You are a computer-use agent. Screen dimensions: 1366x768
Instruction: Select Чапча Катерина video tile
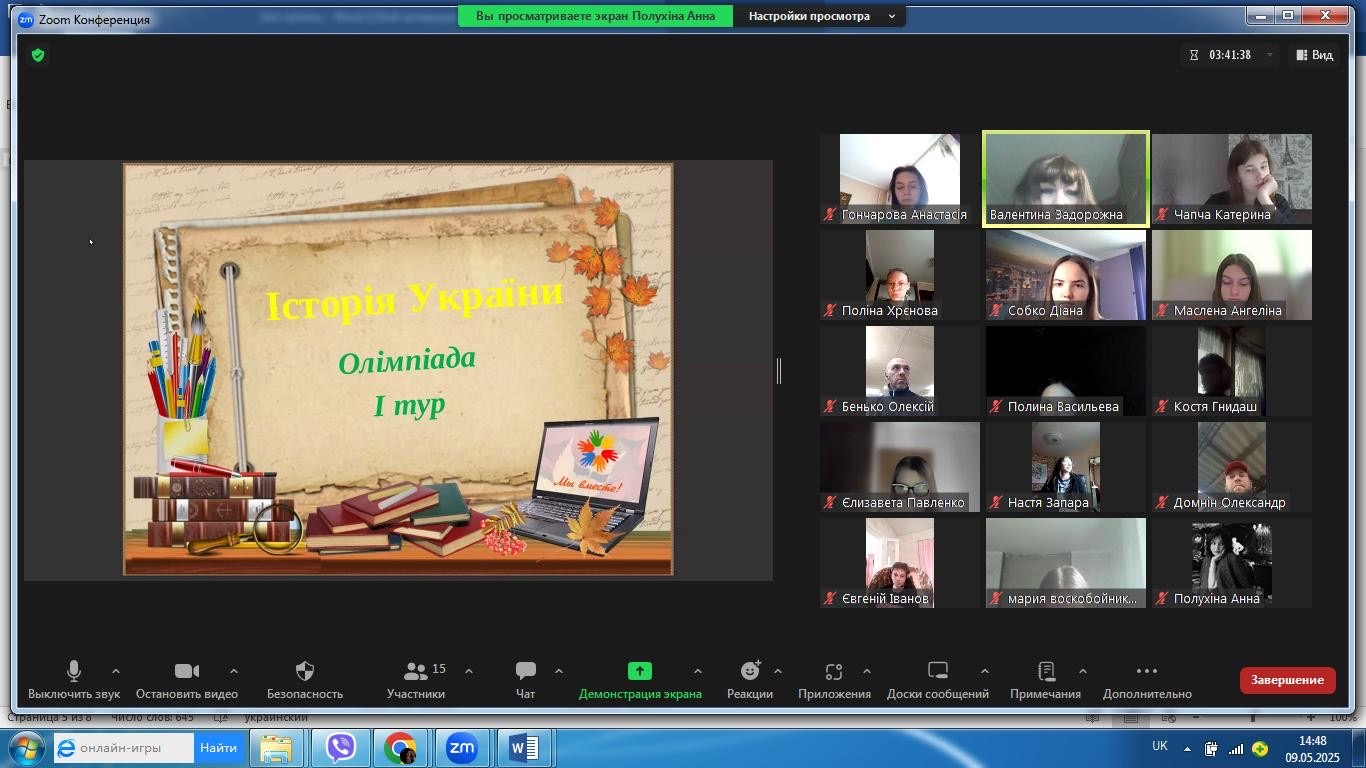(x=1232, y=179)
